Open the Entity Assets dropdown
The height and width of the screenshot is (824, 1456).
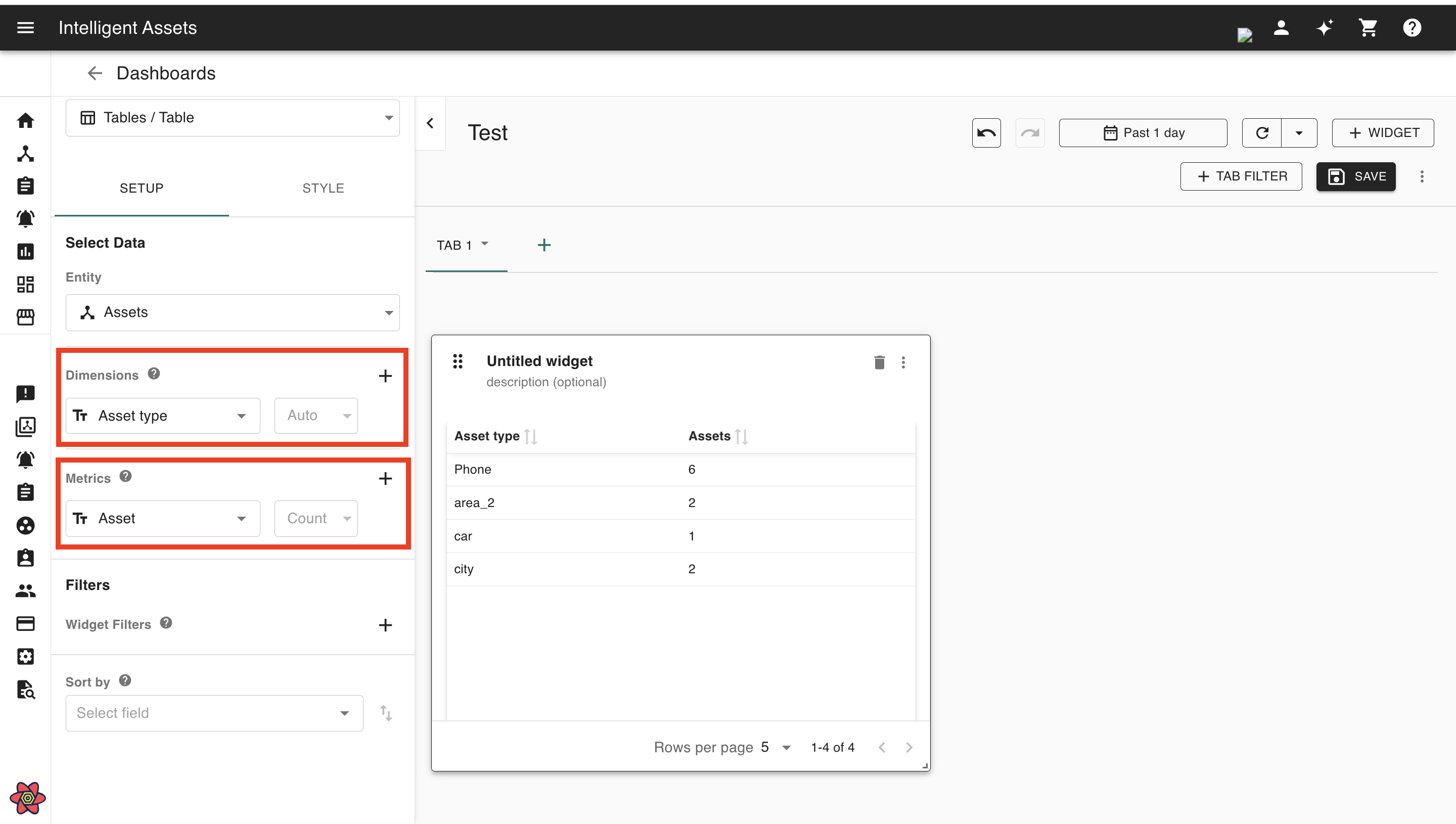tap(233, 312)
